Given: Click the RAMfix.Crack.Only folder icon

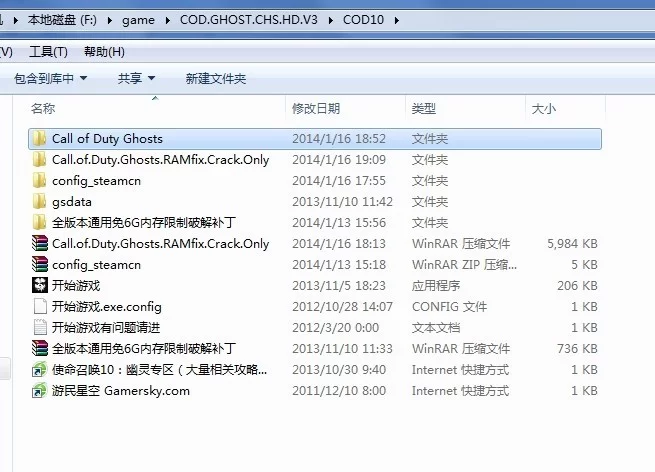Looking at the screenshot, I should click(40, 160).
